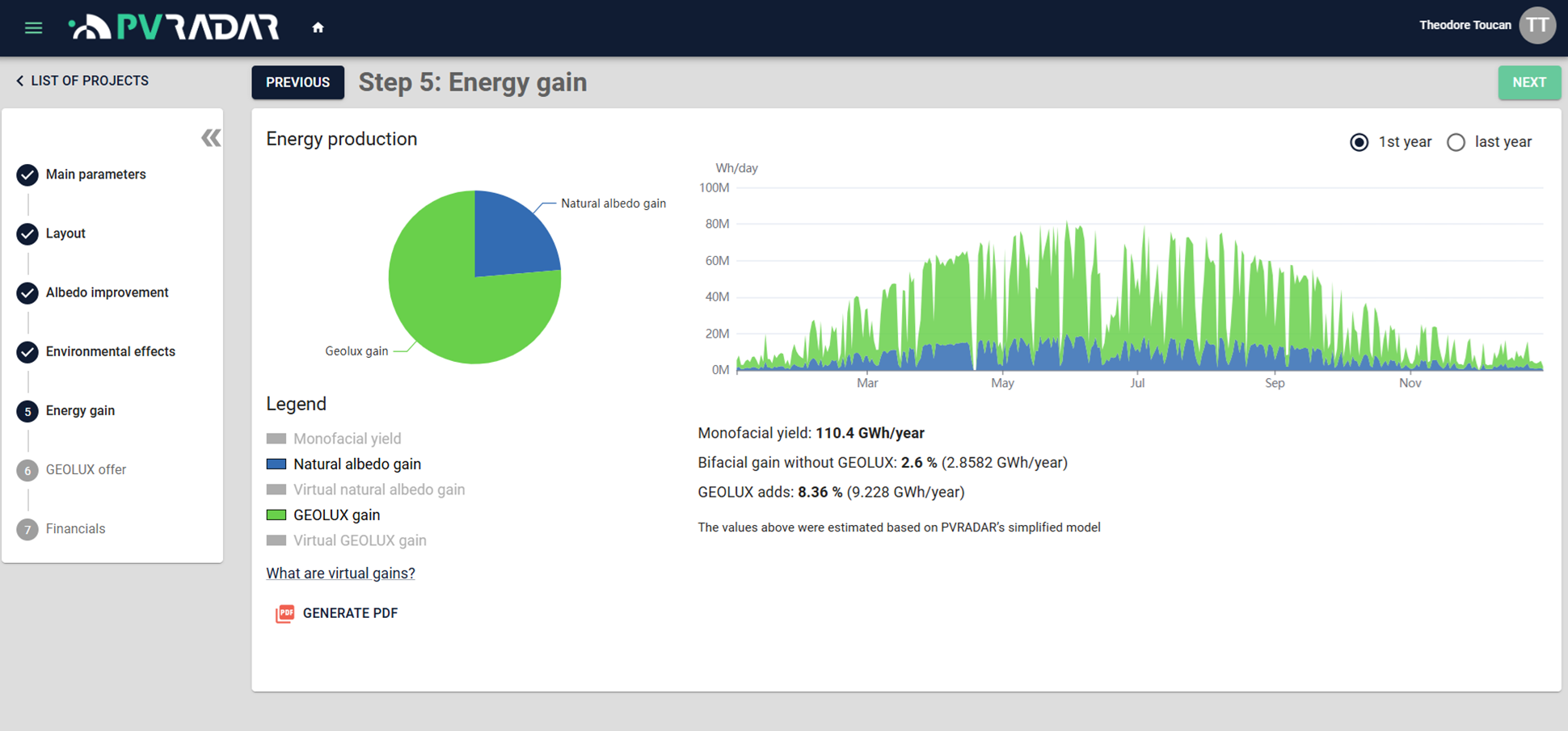
Task: Toggle GEOLUX gain legend series
Action: [323, 515]
